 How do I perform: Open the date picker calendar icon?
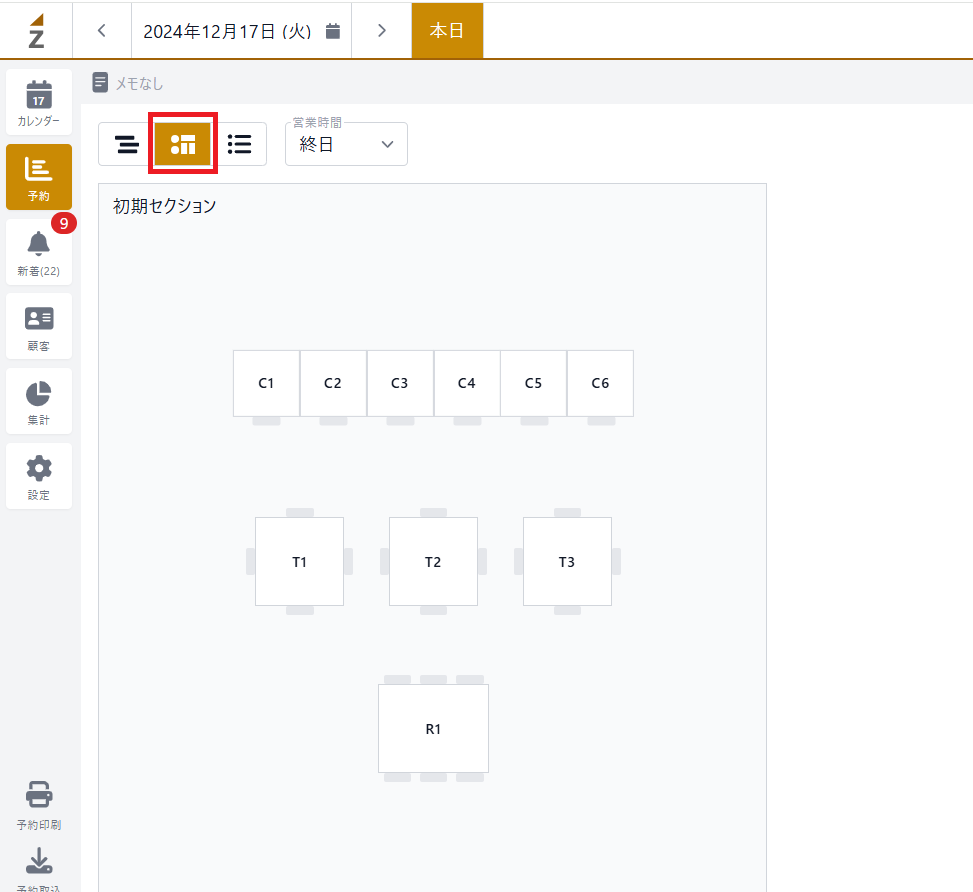click(x=333, y=31)
